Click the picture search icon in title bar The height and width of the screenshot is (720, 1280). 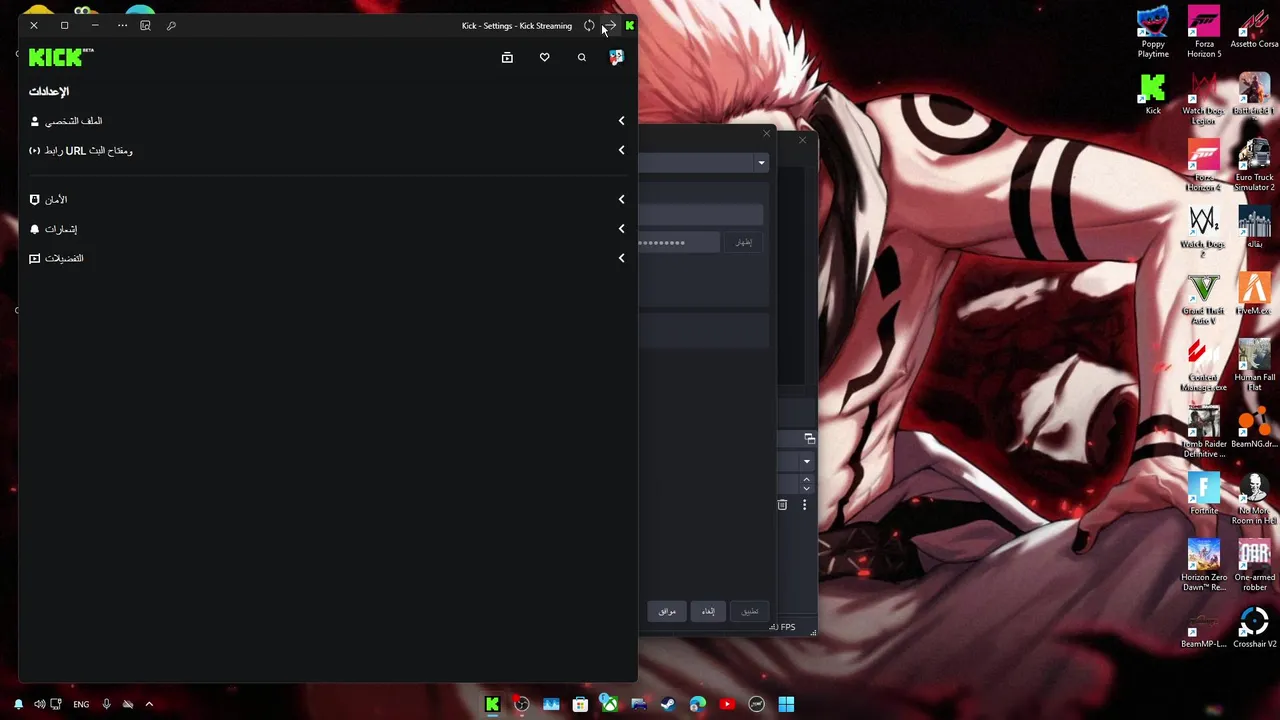tap(145, 26)
